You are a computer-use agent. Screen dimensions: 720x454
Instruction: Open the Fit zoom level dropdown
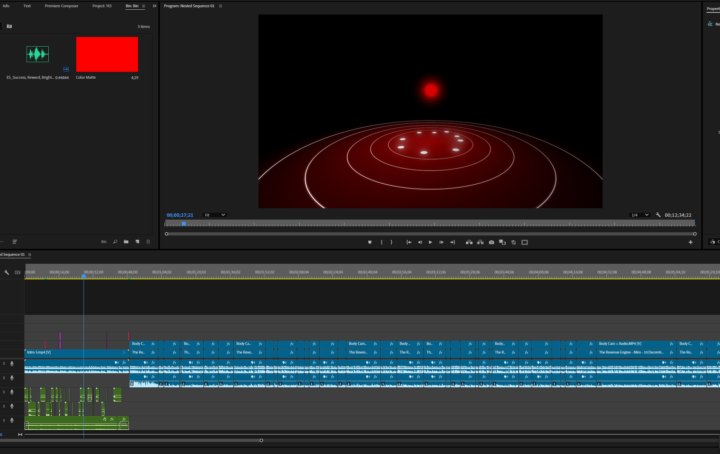215,215
